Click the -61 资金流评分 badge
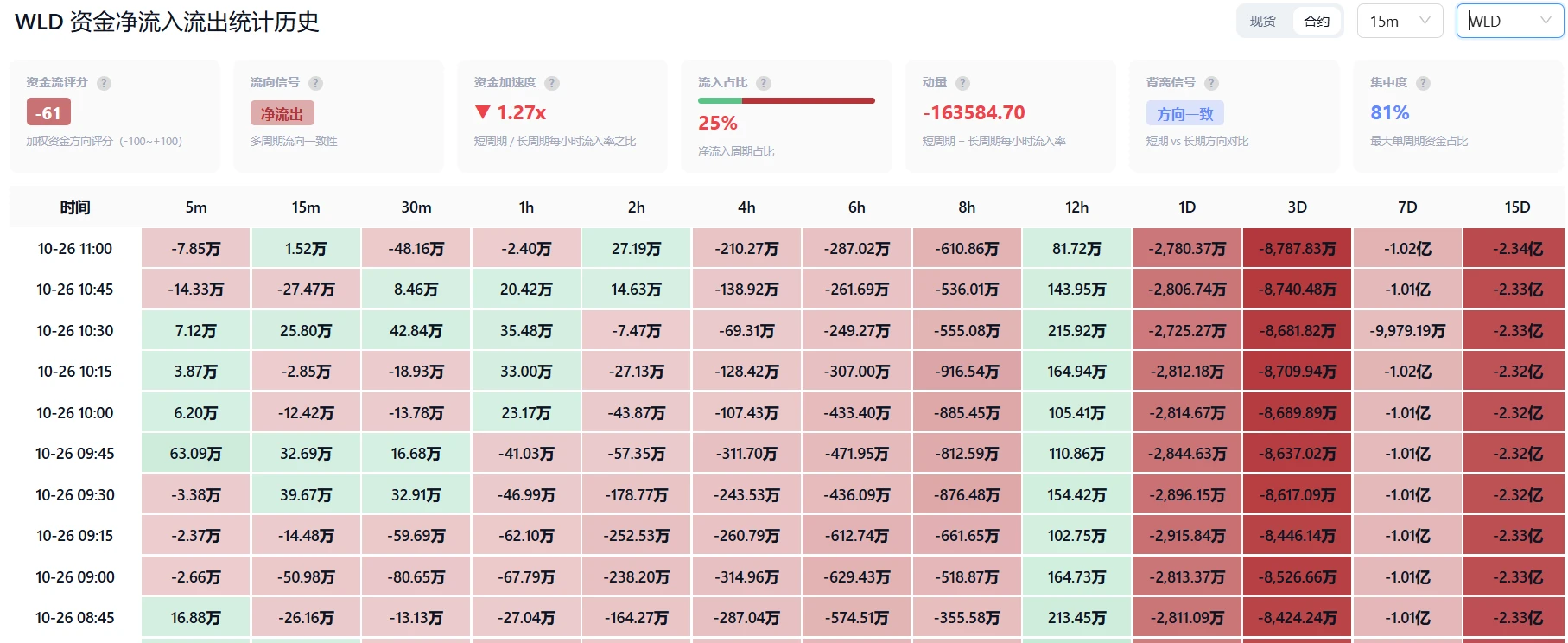 [48, 112]
